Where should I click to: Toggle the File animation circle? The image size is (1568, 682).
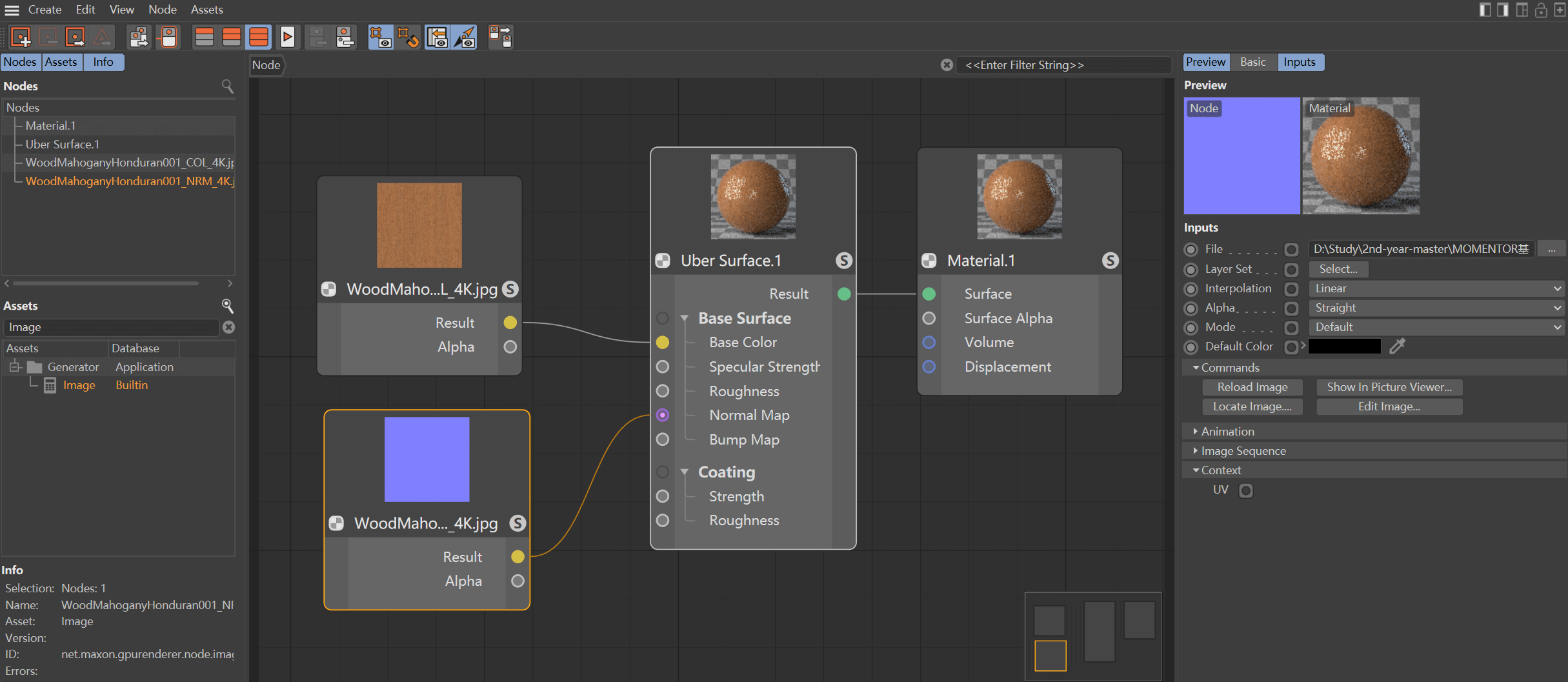coord(1191,250)
